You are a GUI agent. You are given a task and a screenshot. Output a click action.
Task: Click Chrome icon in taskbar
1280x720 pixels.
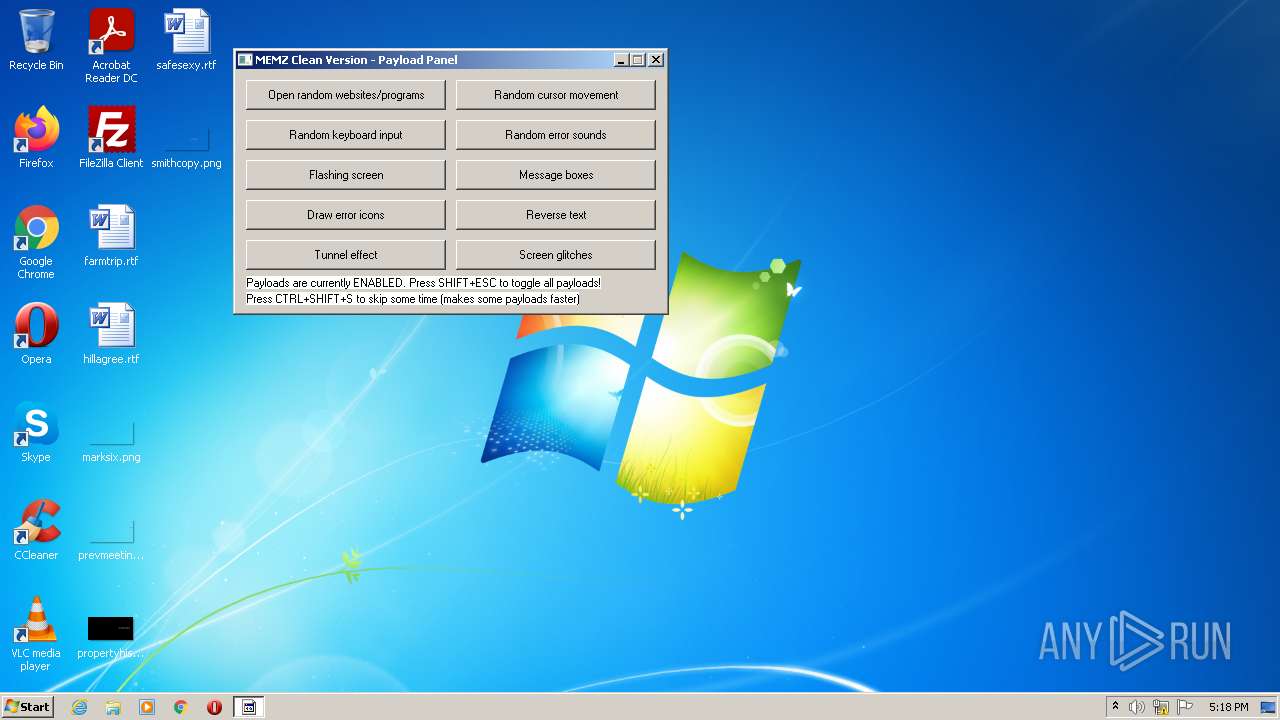click(181, 707)
